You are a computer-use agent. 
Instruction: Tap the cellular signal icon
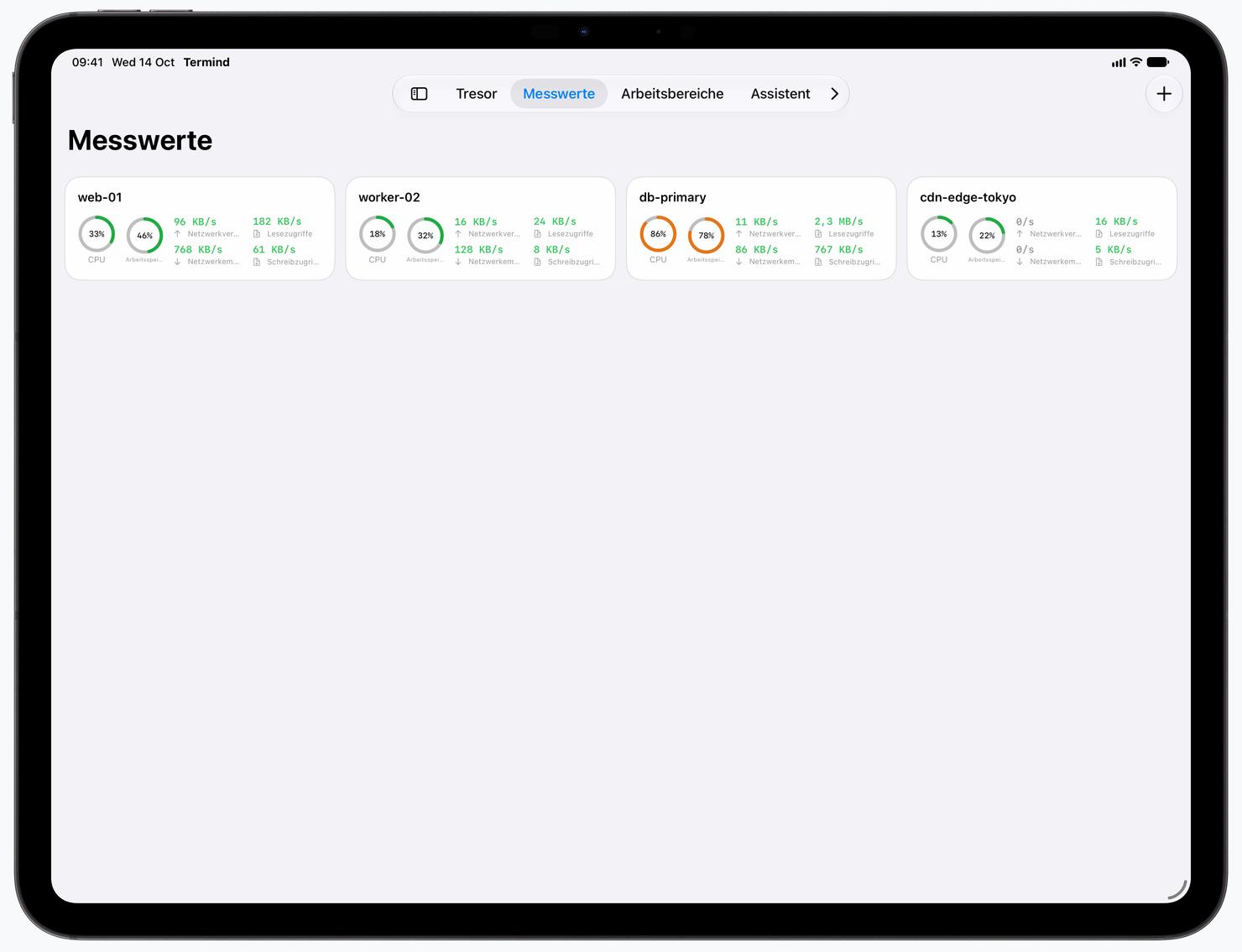point(1119,62)
